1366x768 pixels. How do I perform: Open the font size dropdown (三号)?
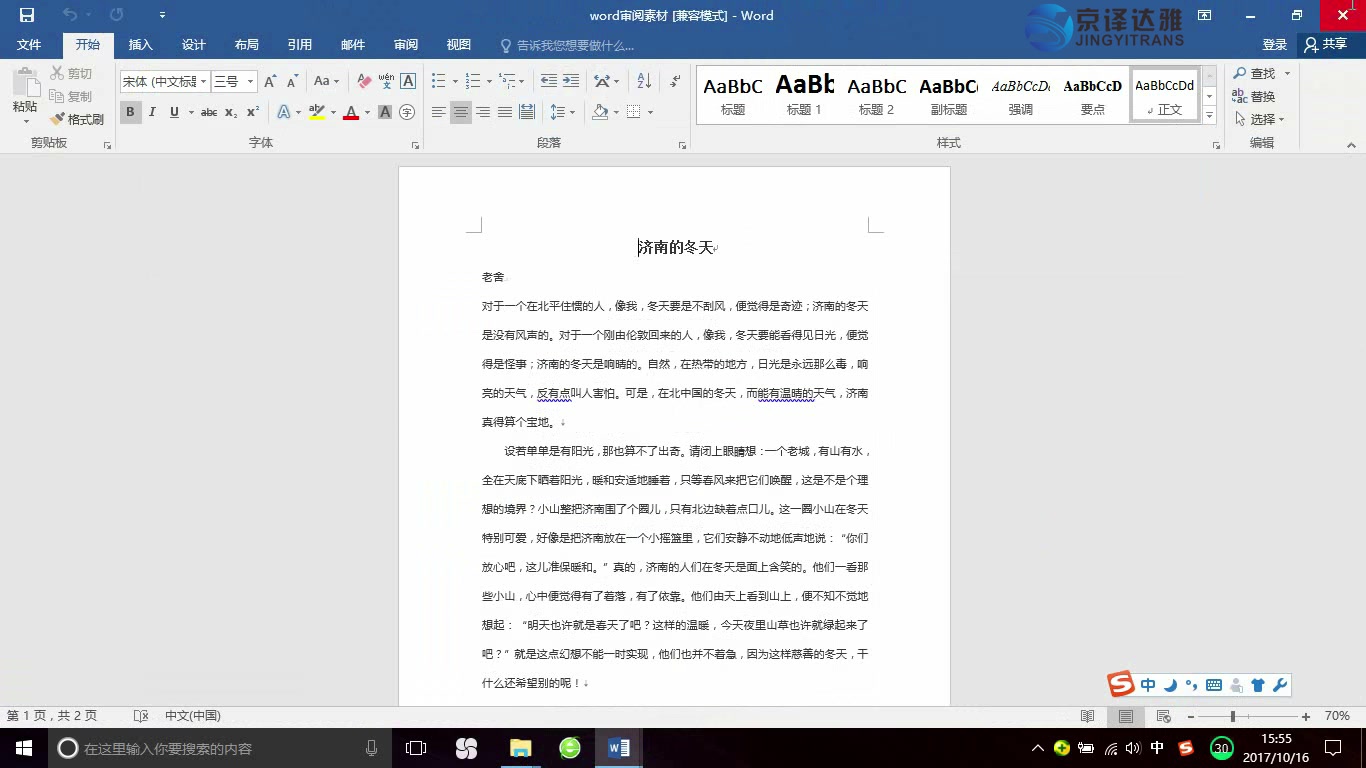tap(250, 82)
